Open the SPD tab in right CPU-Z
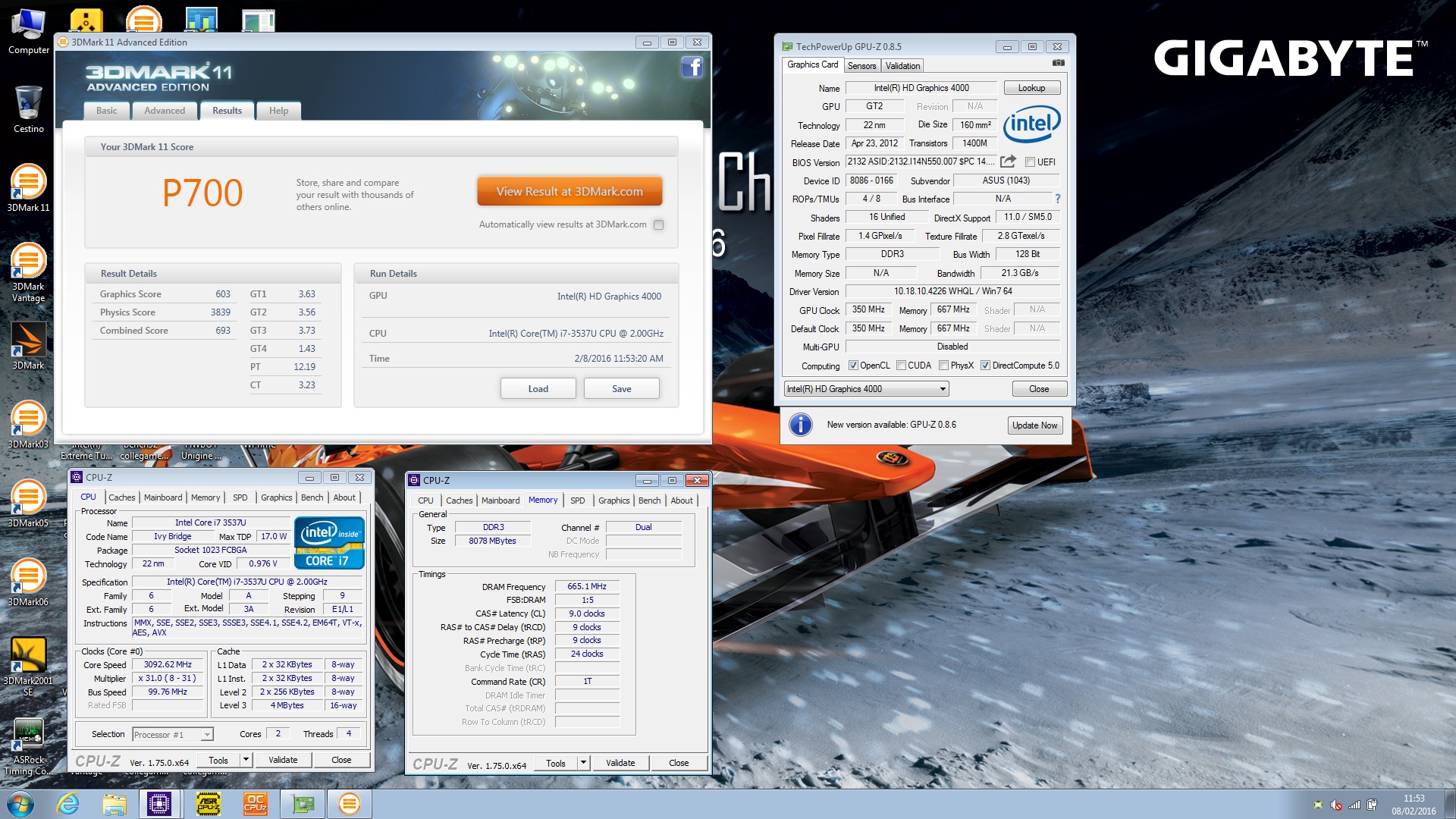Image resolution: width=1456 pixels, height=819 pixels. tap(577, 500)
